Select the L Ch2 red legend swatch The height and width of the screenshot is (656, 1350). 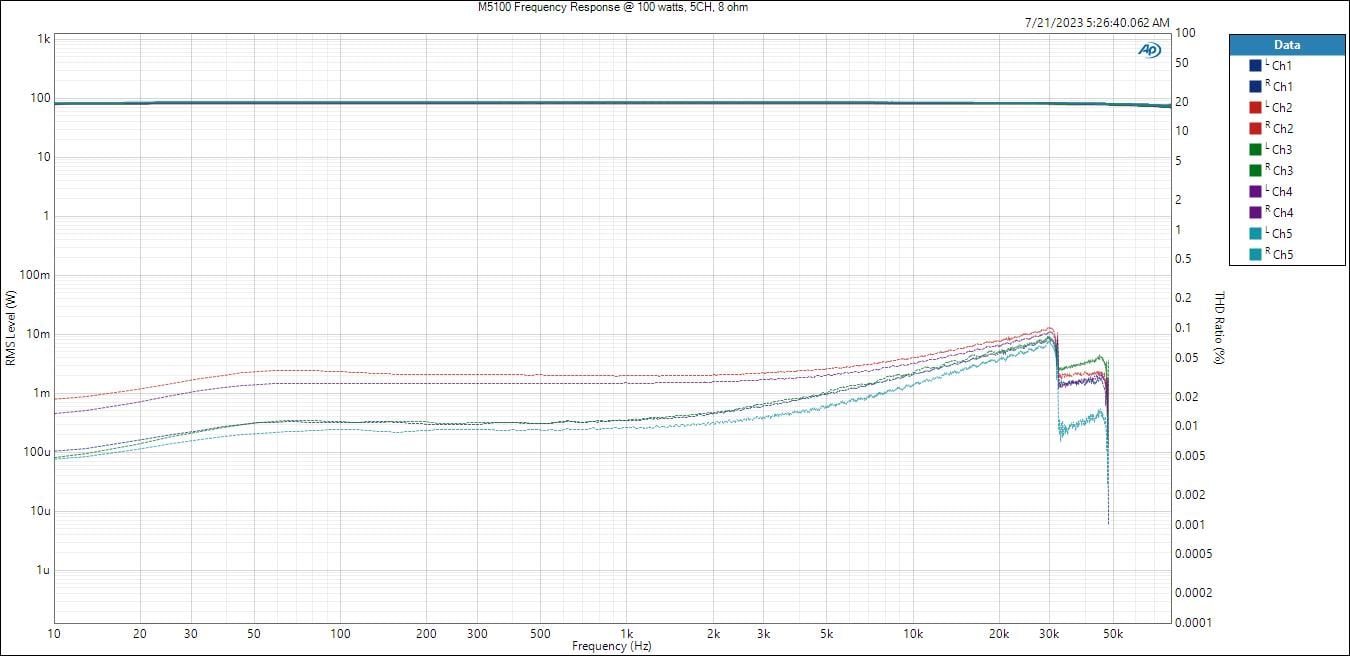(1255, 108)
